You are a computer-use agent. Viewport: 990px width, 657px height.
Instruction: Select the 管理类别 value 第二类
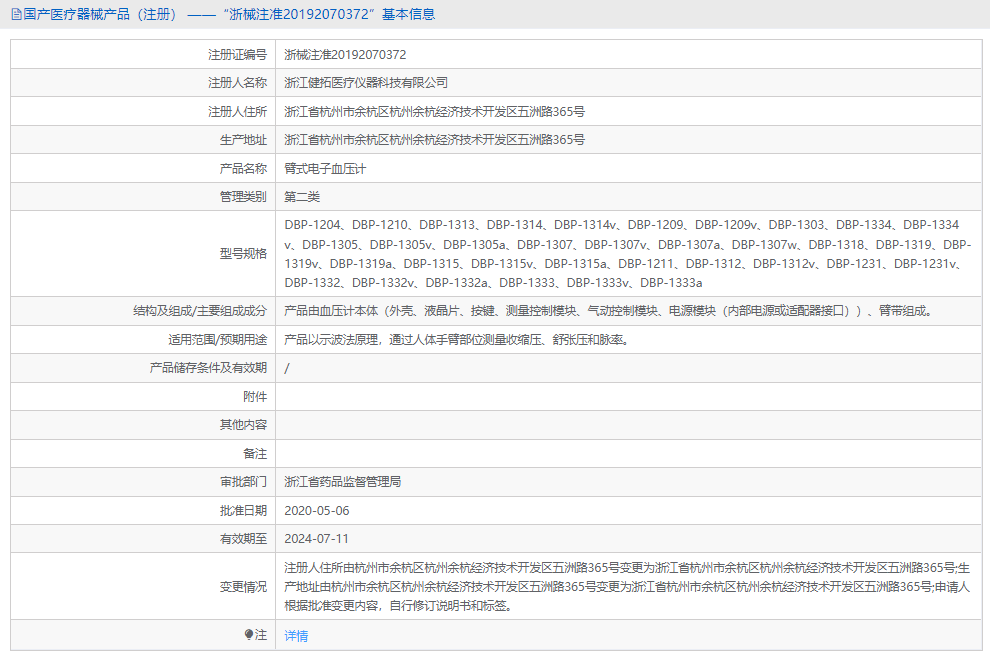(x=304, y=195)
